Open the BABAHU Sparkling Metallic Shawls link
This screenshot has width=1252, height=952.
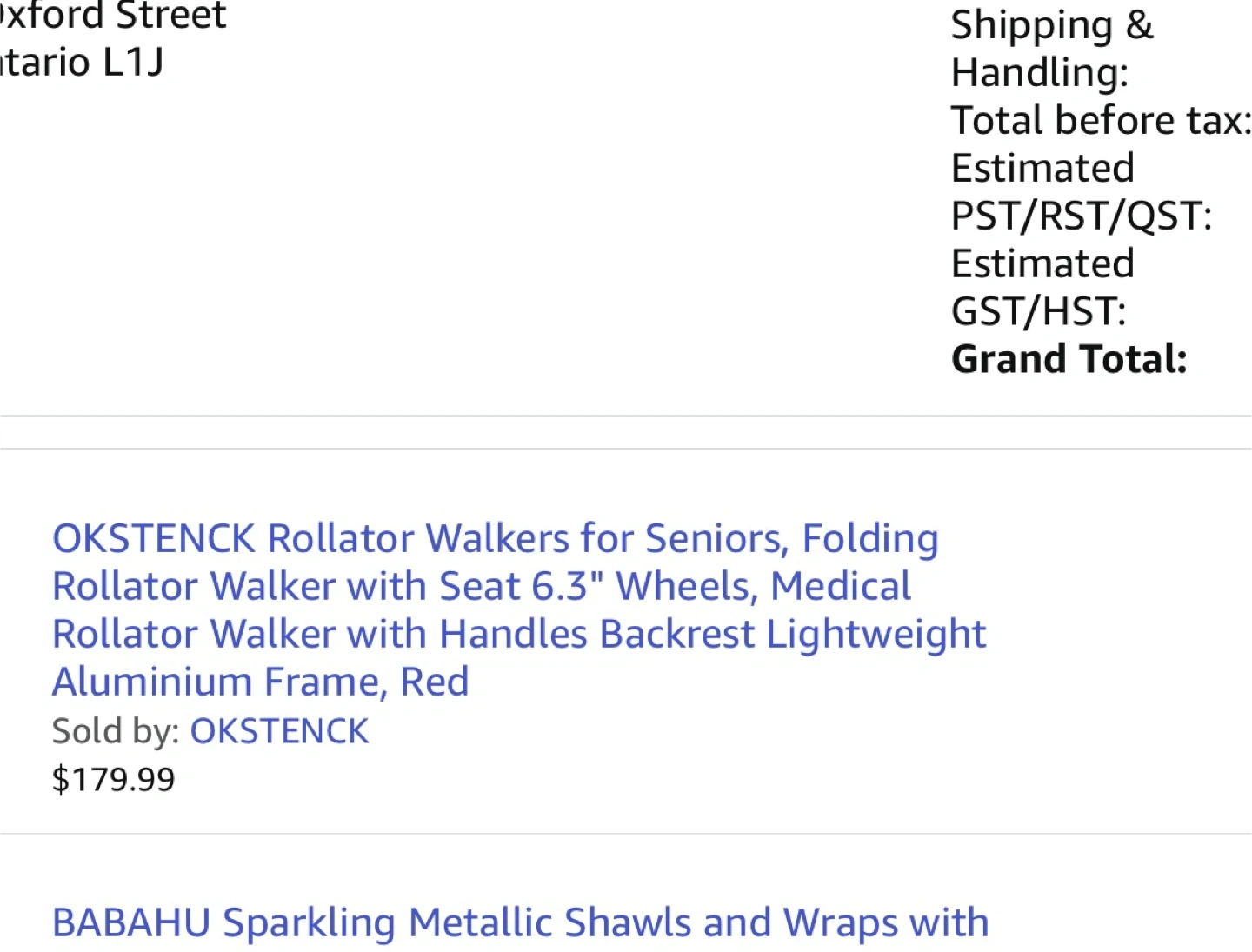(520, 923)
